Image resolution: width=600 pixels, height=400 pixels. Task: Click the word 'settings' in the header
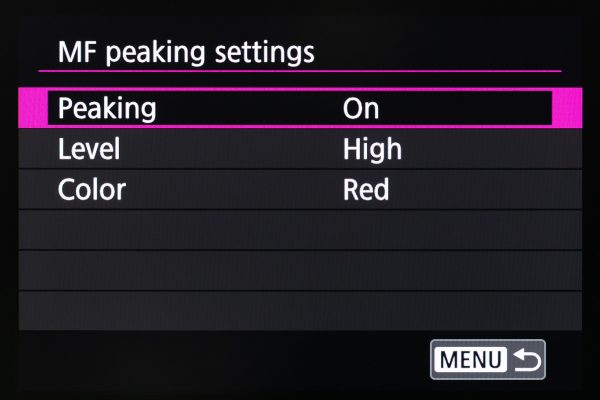(264, 53)
